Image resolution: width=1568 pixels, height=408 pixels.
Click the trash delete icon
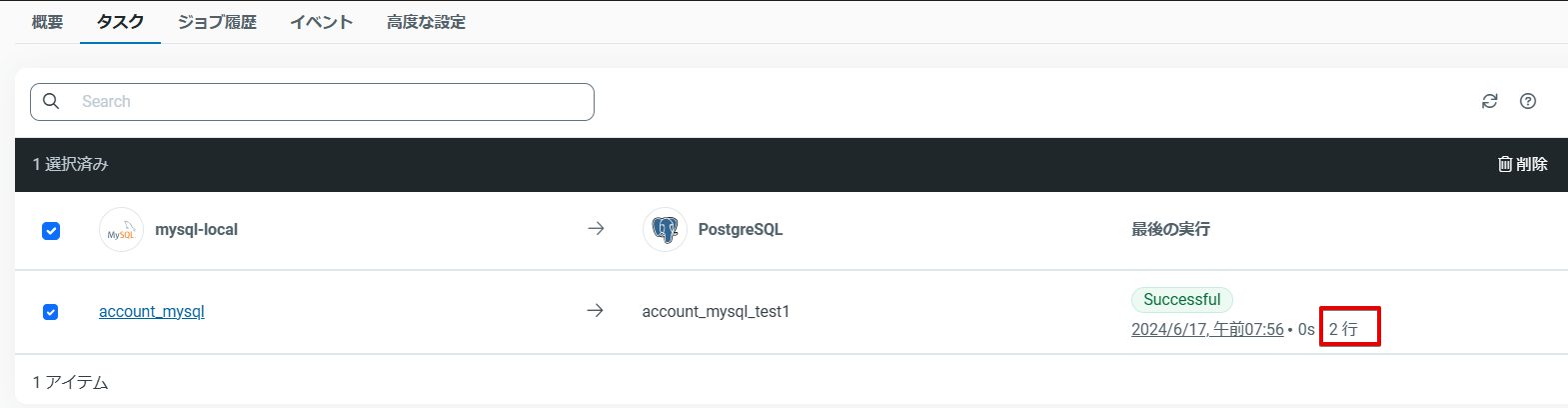1505,164
